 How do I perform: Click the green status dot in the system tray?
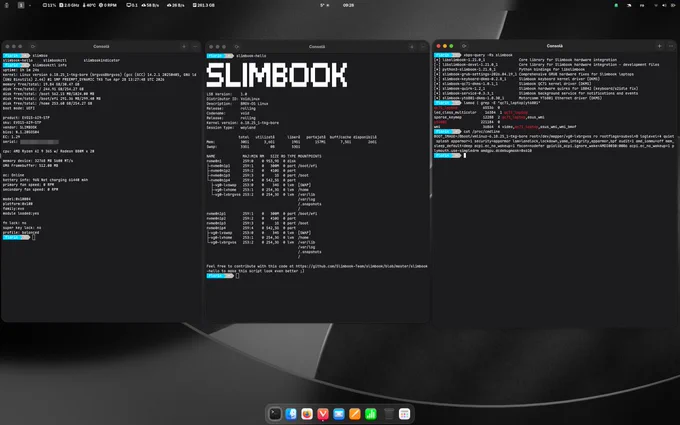[616, 5]
